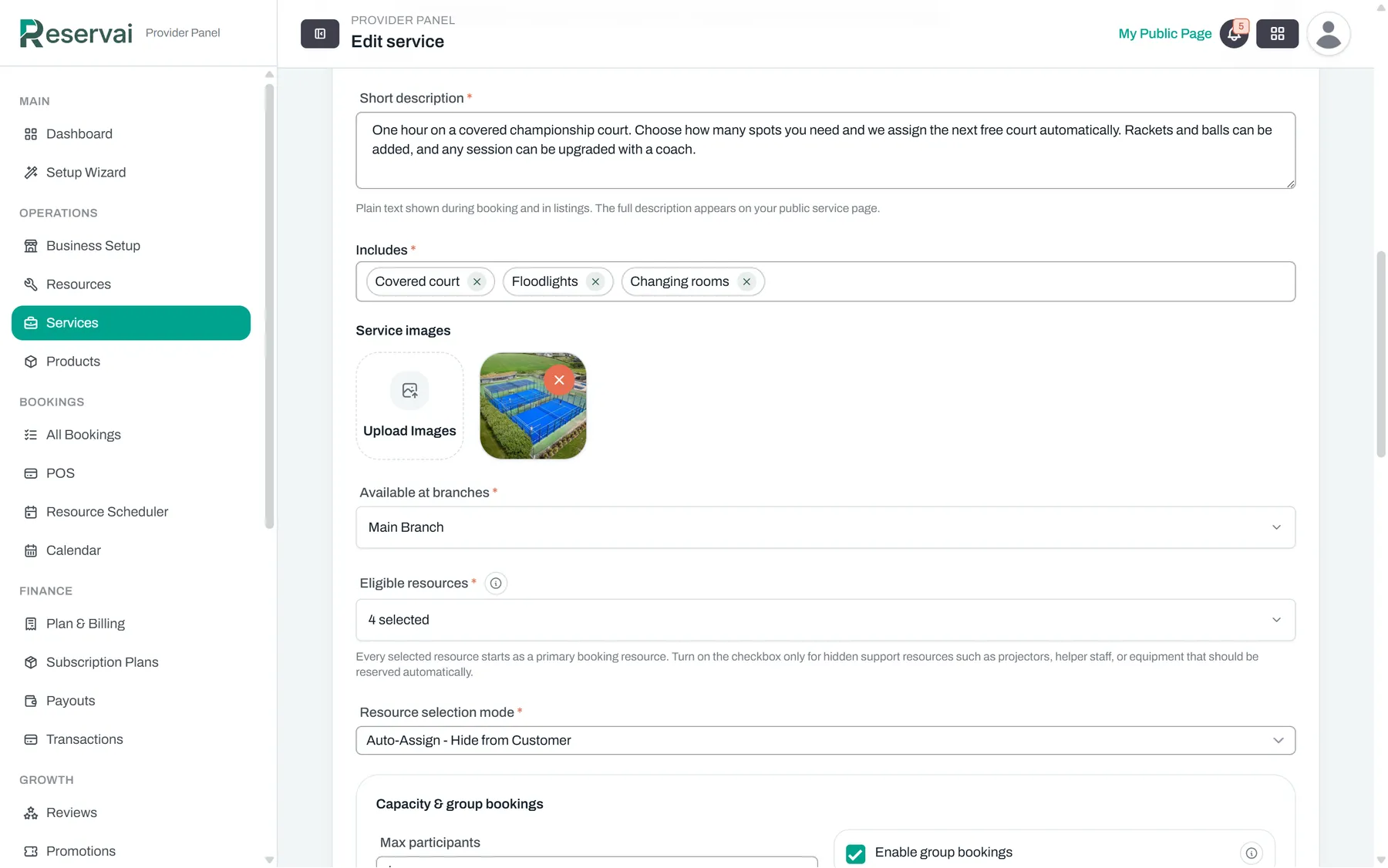Open the user profile avatar

[x=1328, y=34]
